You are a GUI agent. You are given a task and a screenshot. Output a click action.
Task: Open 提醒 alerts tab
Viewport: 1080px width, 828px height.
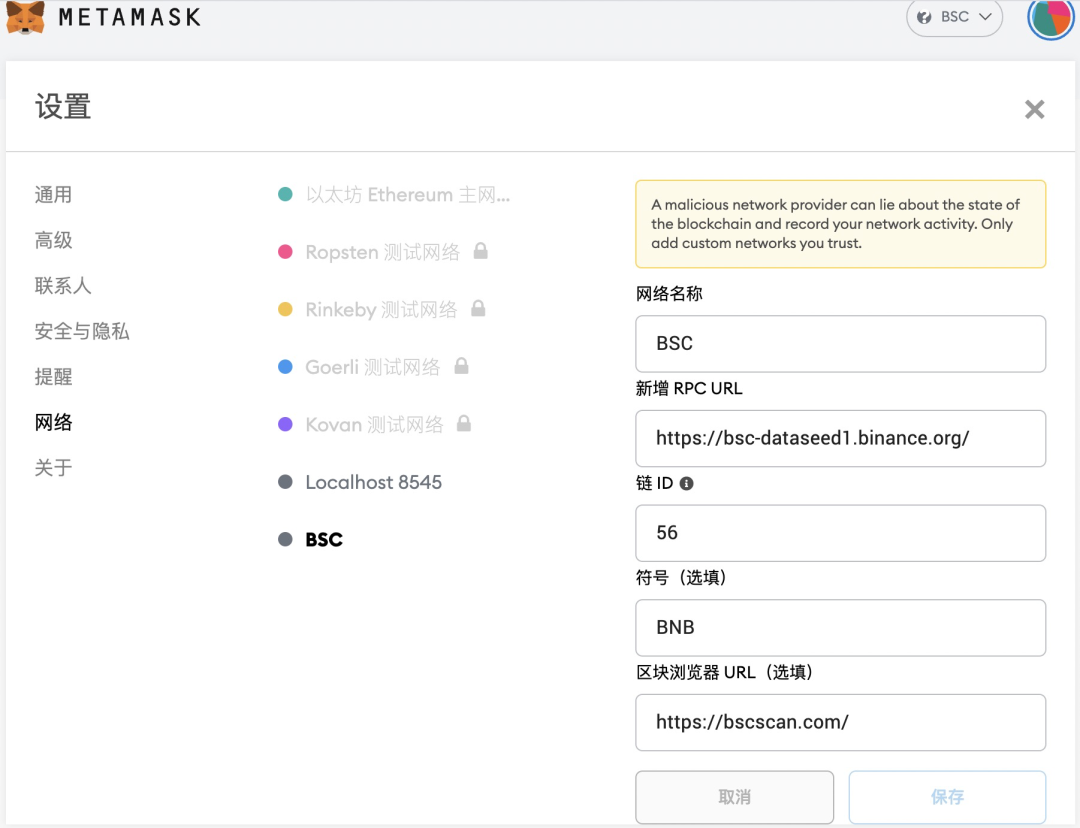coord(53,377)
